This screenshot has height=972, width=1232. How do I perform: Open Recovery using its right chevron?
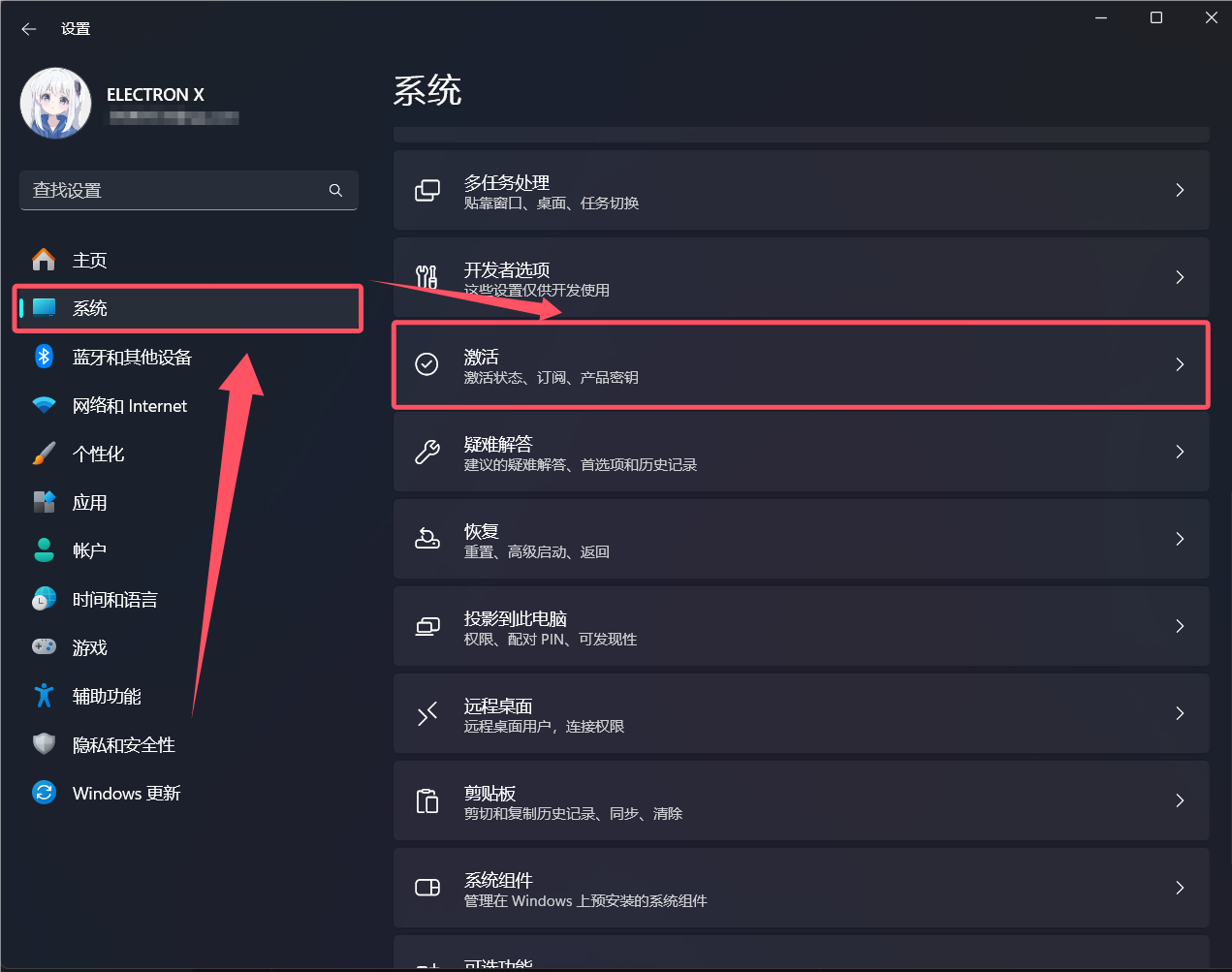click(1180, 539)
